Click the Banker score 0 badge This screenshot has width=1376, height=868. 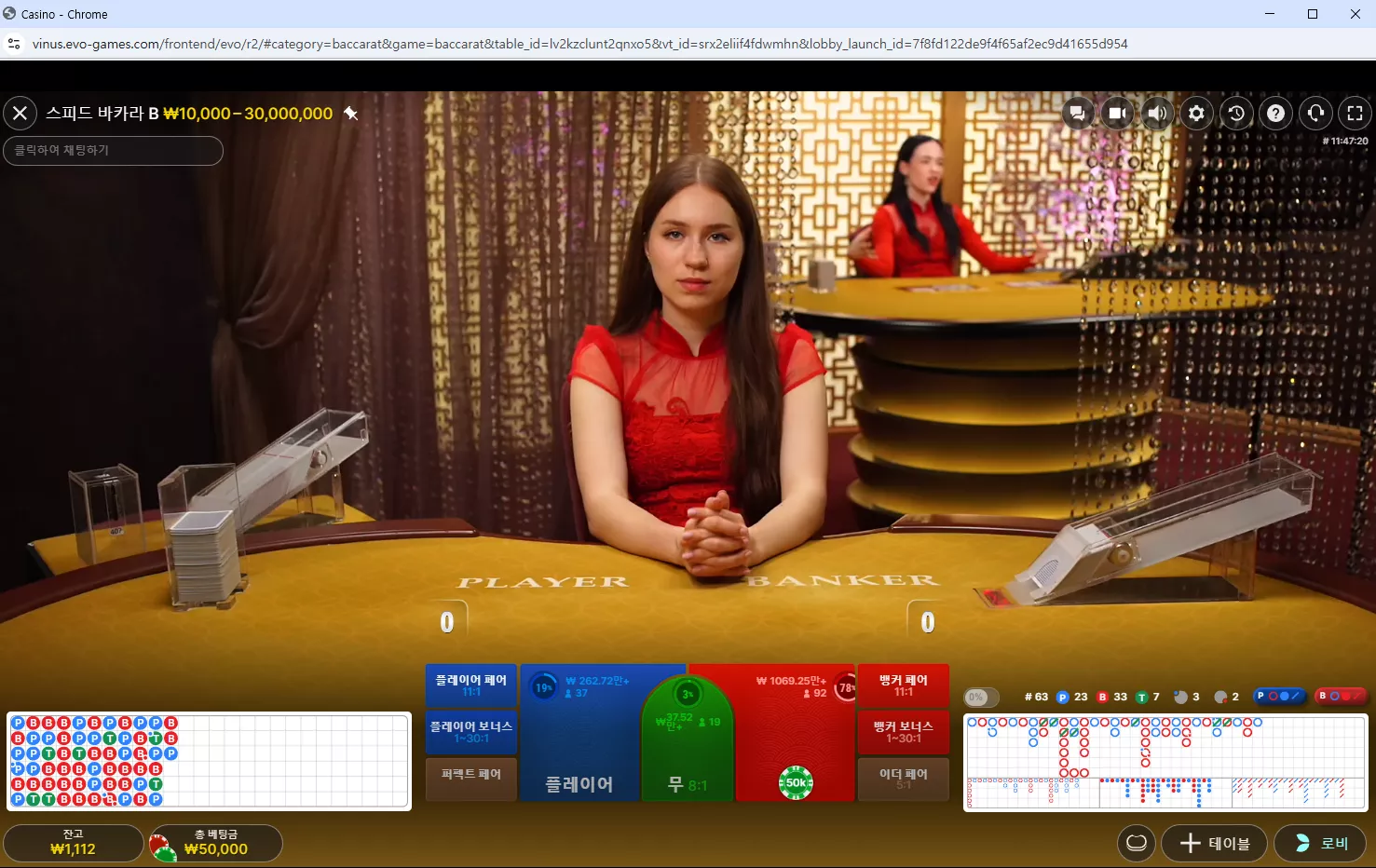click(x=928, y=622)
